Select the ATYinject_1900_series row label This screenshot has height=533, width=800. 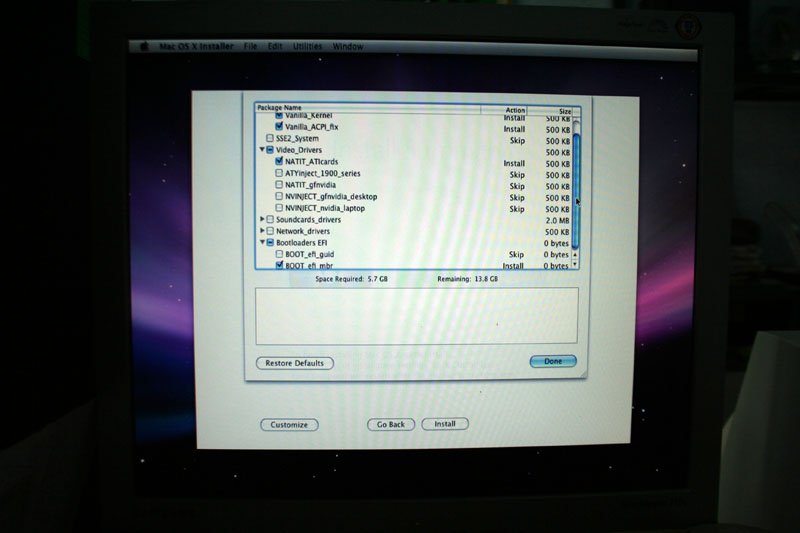pyautogui.click(x=322, y=173)
